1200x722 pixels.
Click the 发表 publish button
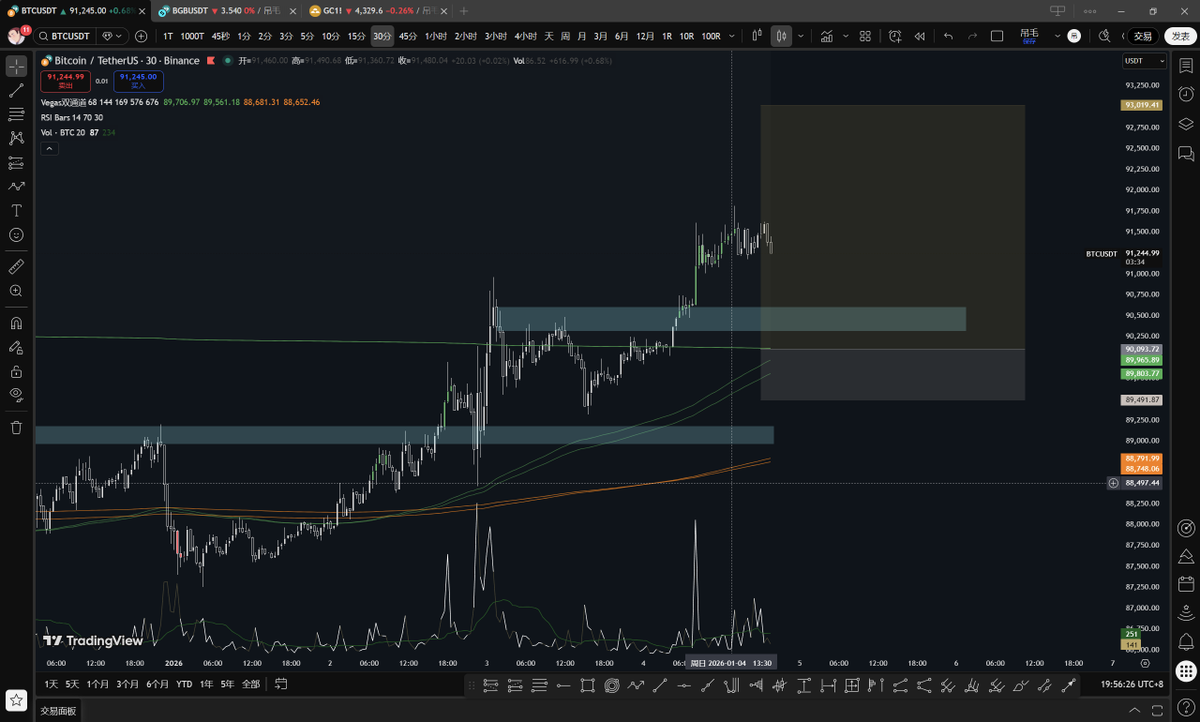click(1180, 36)
